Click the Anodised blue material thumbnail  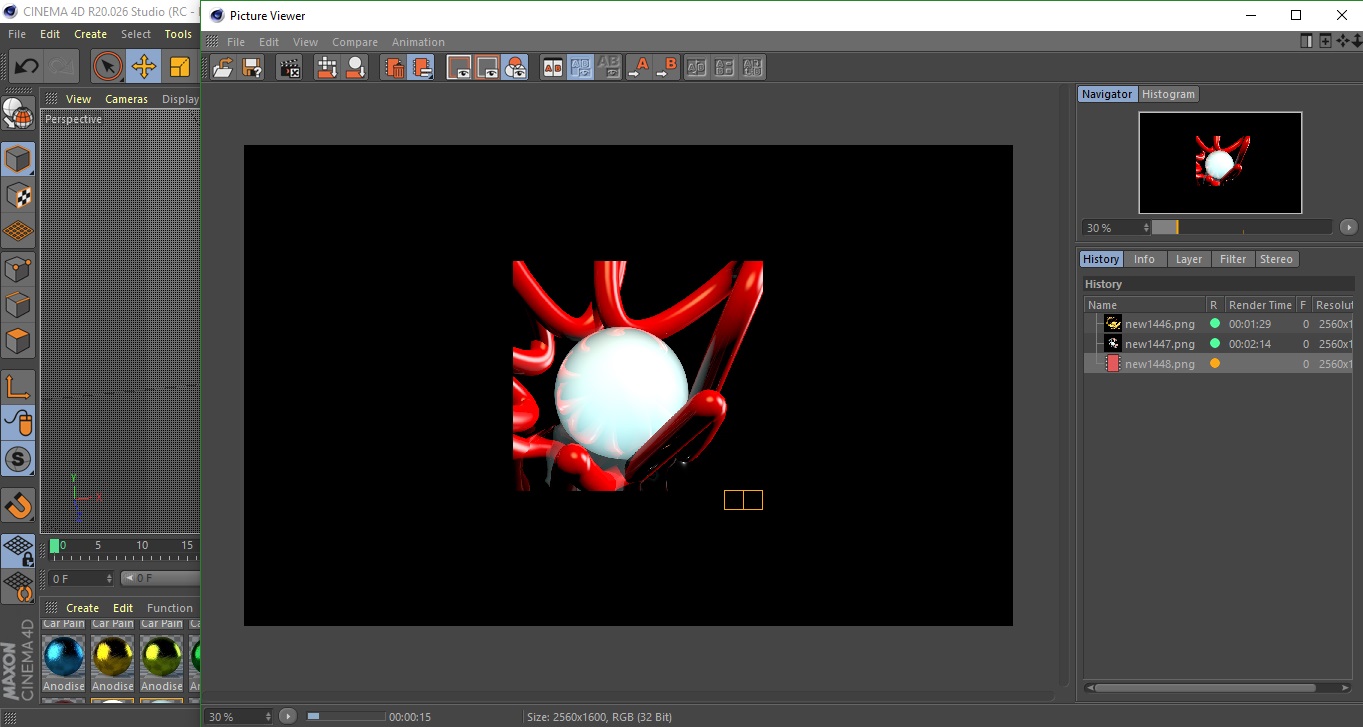click(64, 656)
